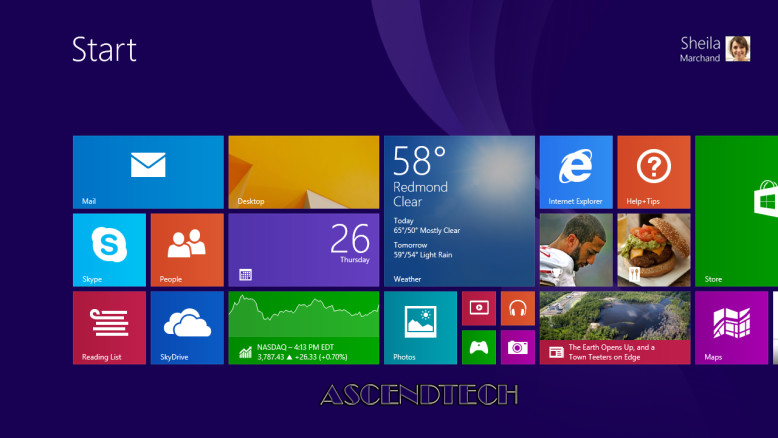
Task: Open the Desktop tile
Action: coord(304,172)
